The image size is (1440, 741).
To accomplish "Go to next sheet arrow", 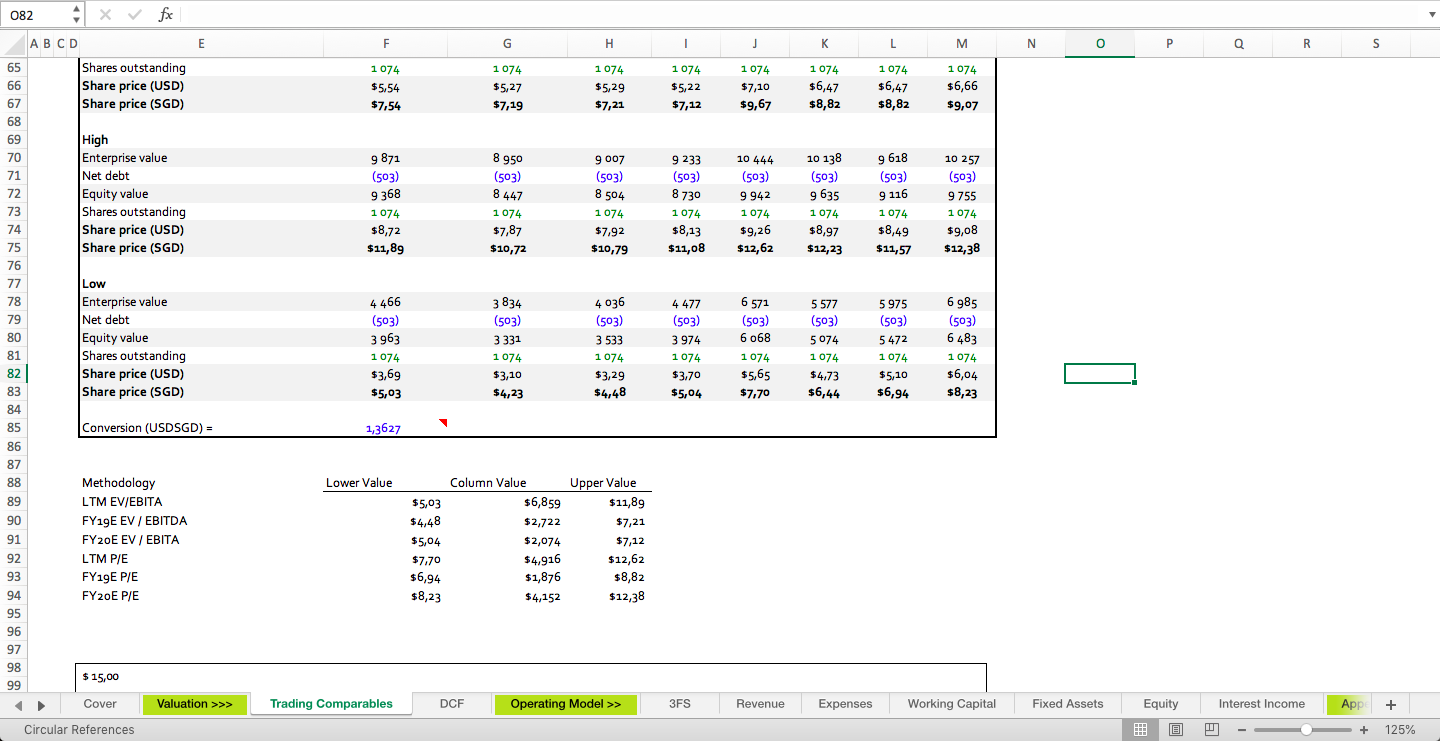I will 41,704.
